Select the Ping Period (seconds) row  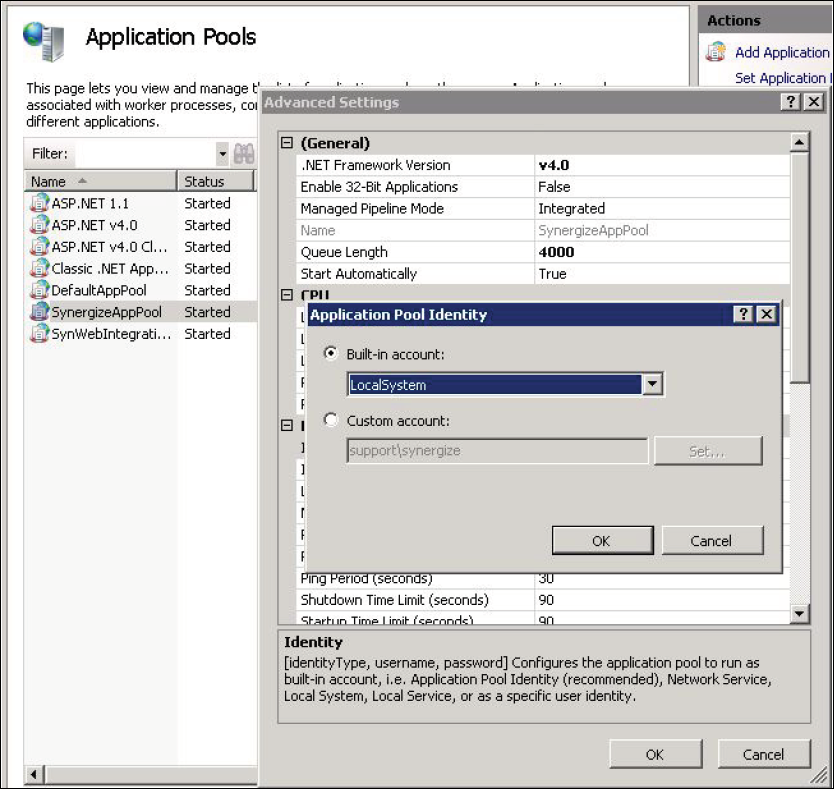543,579
